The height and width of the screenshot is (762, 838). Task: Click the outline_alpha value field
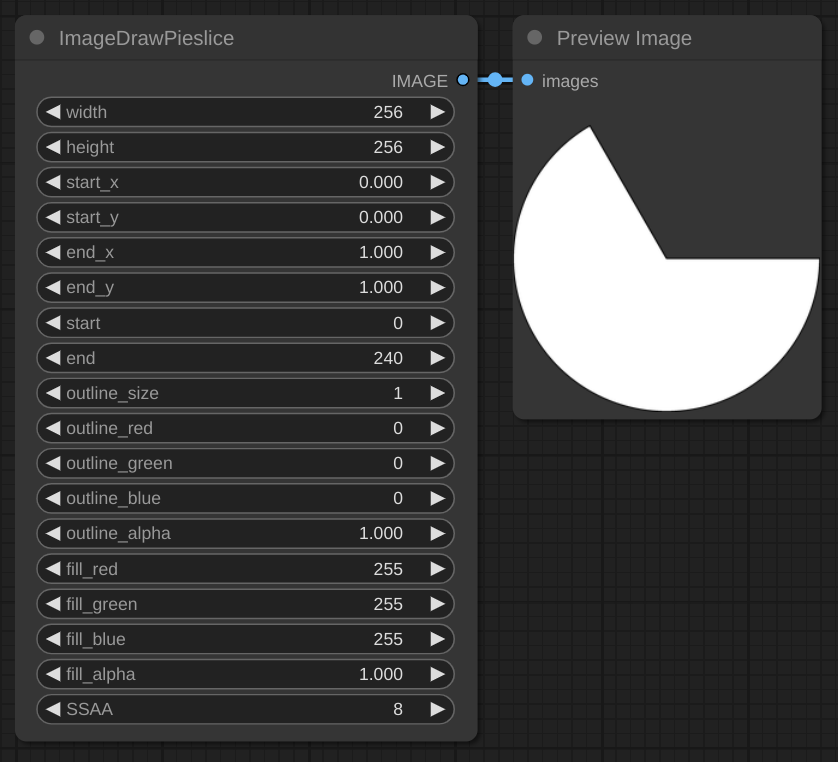tap(245, 534)
